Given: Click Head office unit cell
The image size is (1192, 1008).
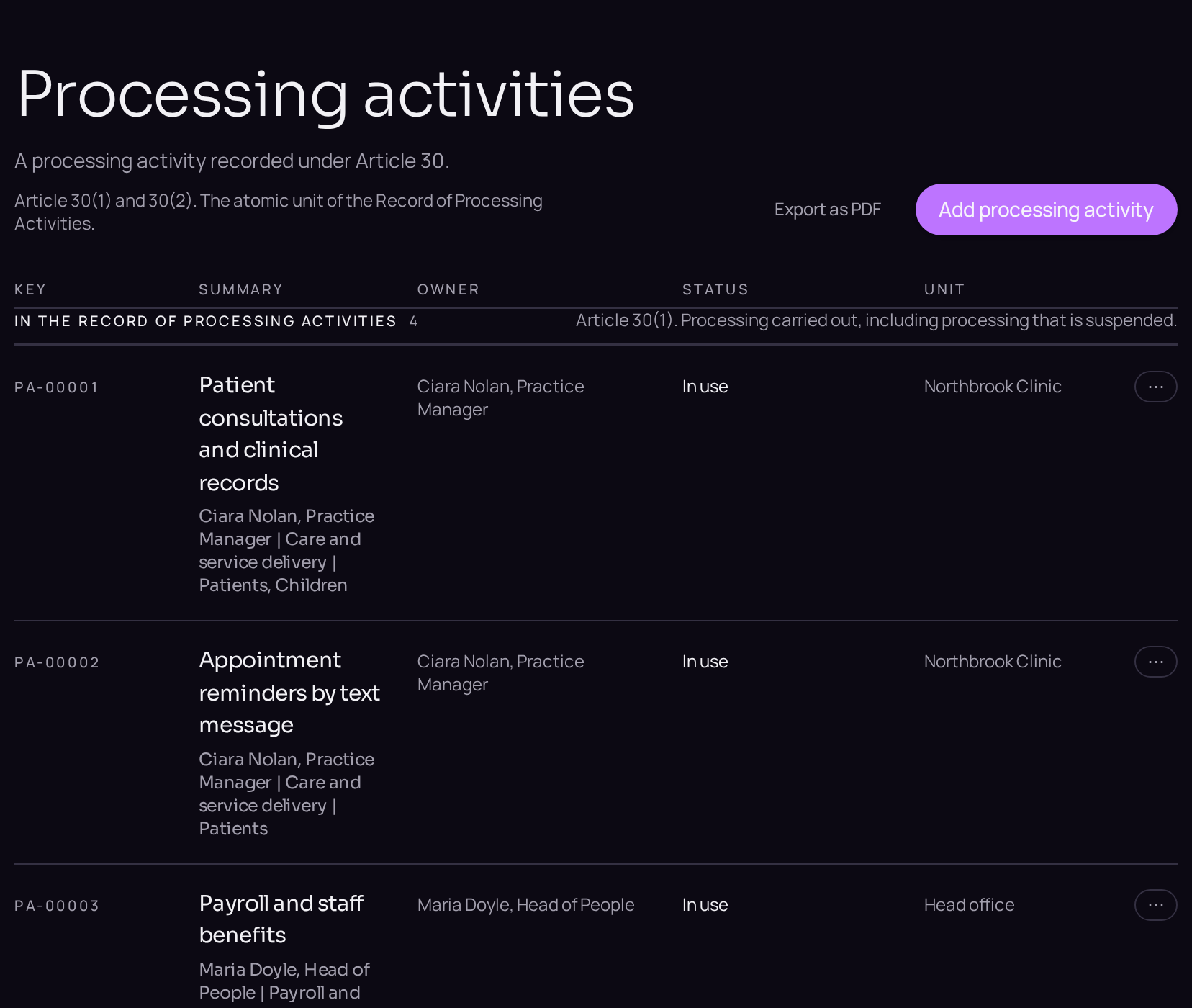Looking at the screenshot, I should tap(969, 905).
